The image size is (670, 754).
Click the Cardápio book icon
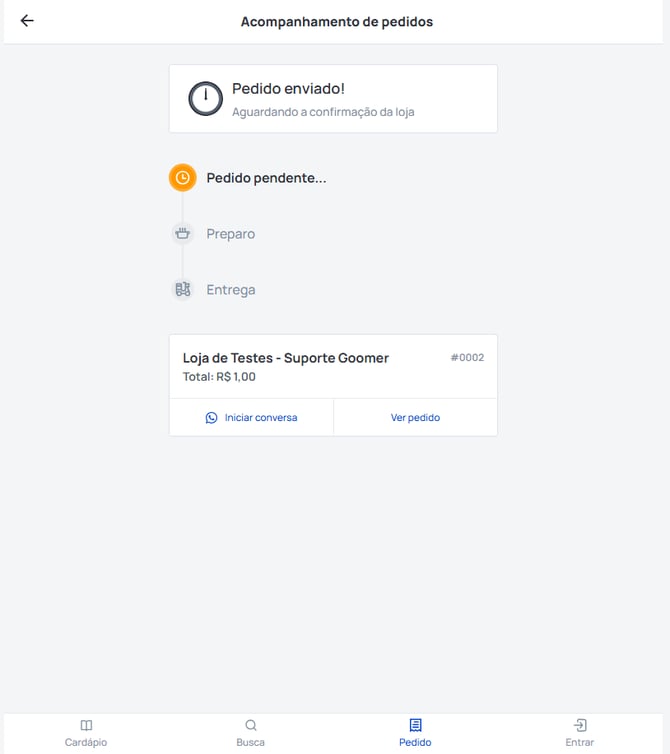pyautogui.click(x=86, y=725)
